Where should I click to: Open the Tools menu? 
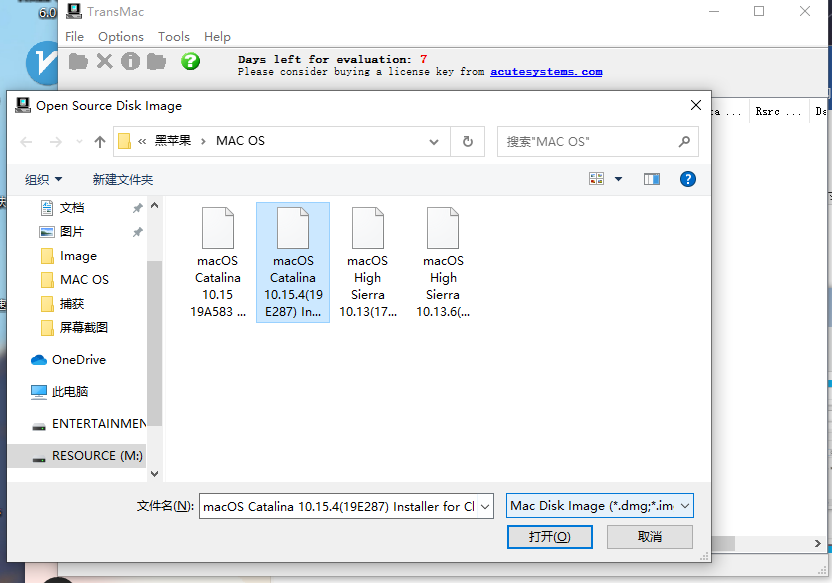pos(174,37)
